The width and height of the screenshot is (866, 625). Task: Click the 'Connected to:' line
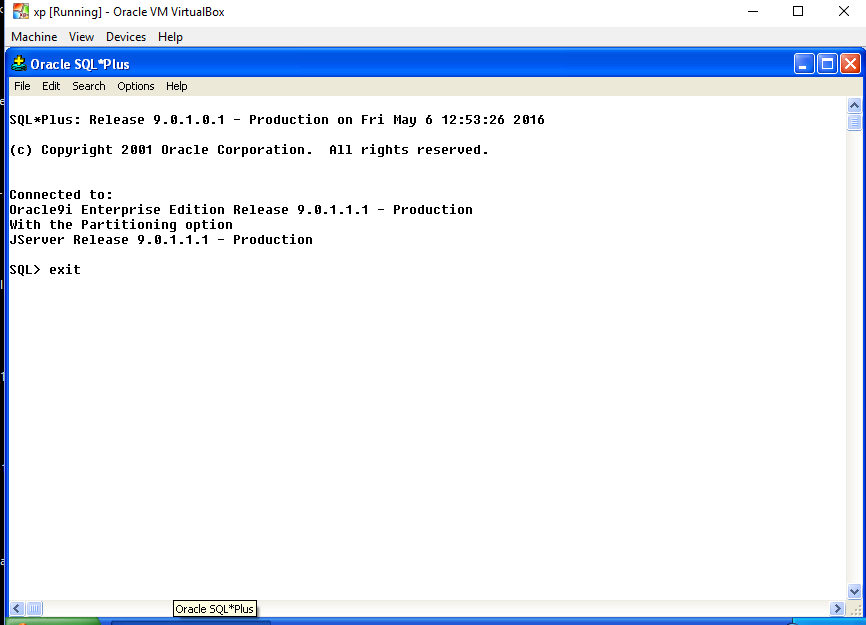[61, 194]
